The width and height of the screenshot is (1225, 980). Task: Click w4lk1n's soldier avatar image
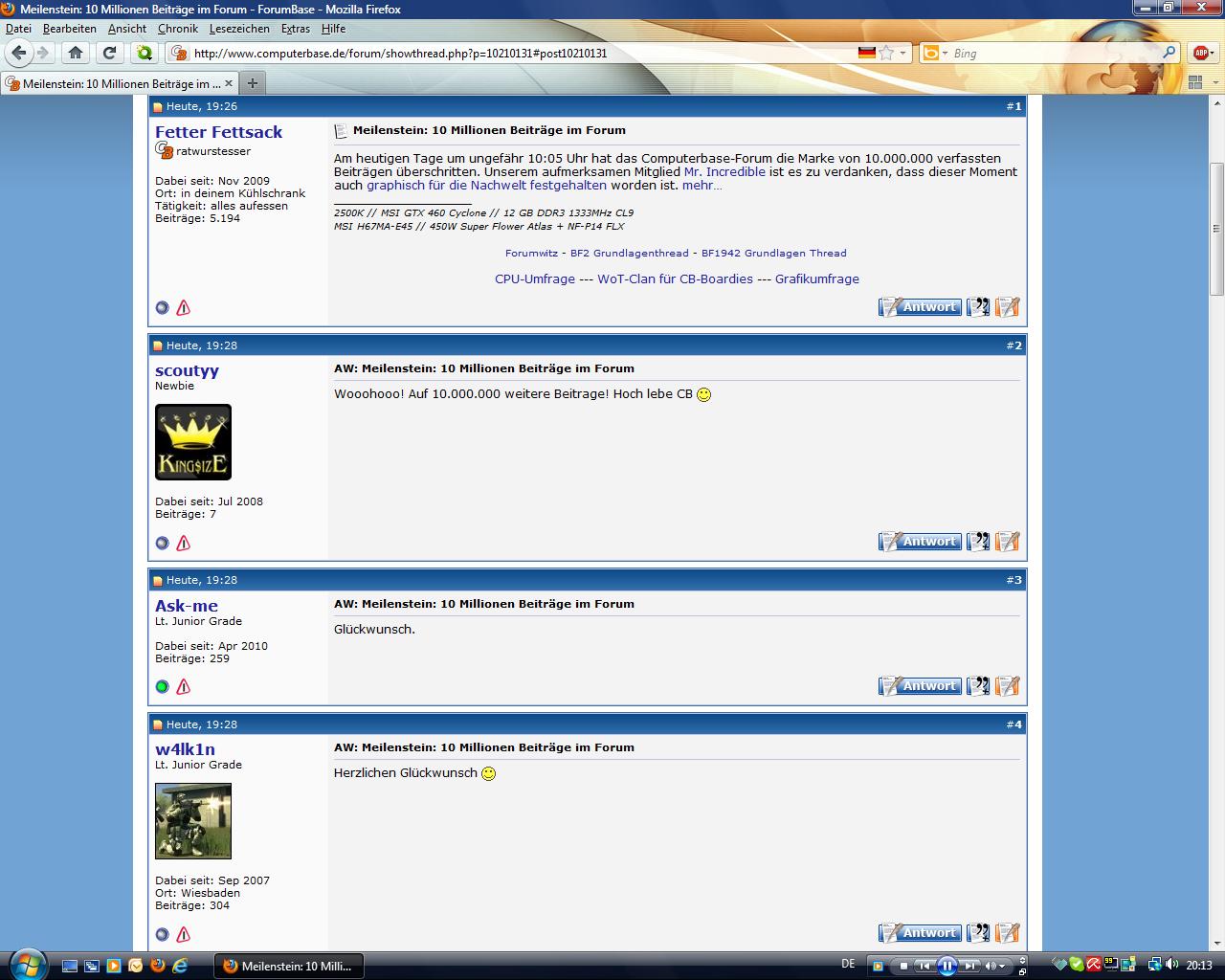pyautogui.click(x=193, y=821)
